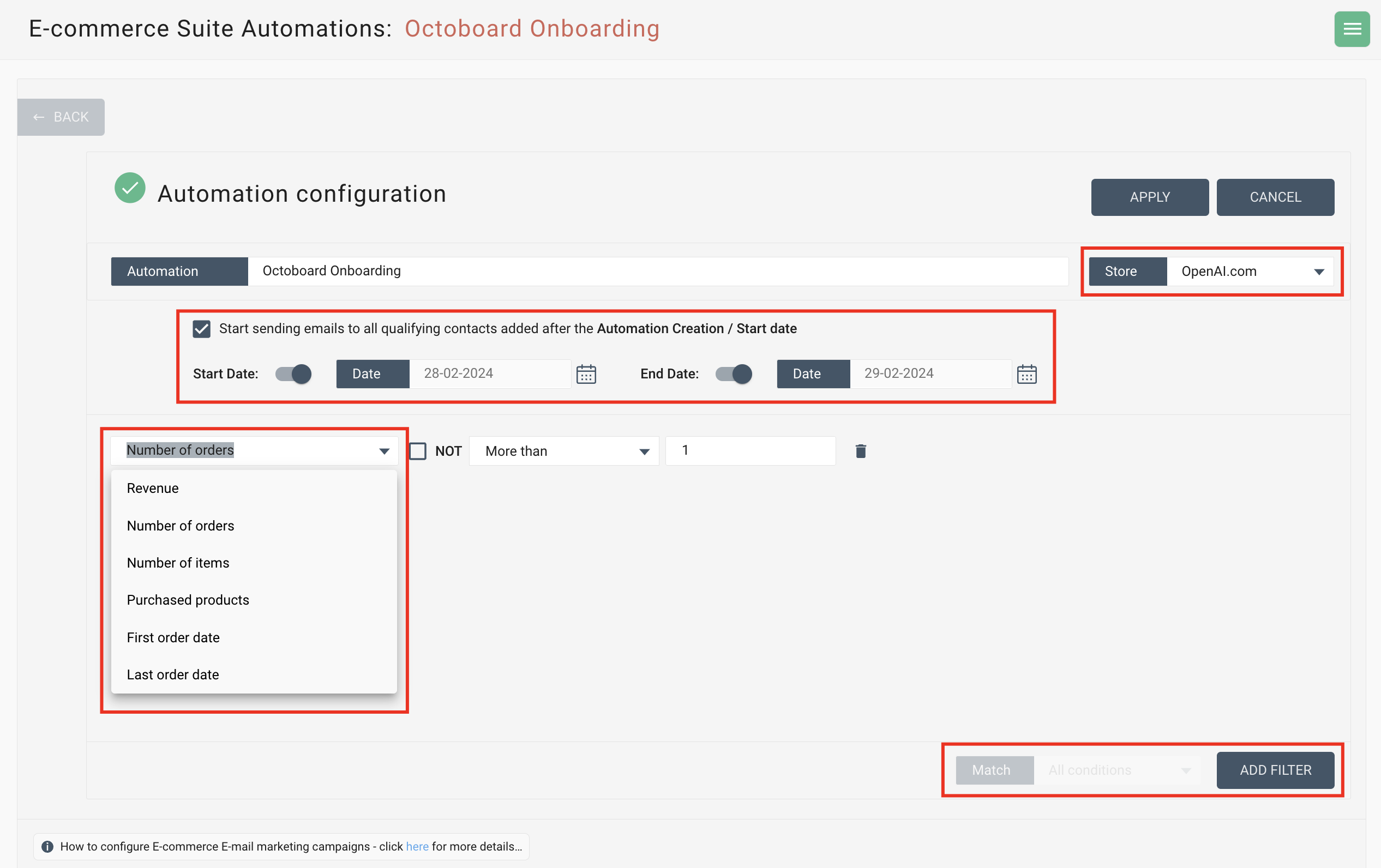Image resolution: width=1381 pixels, height=868 pixels.
Task: Turn off the End Date toggle
Action: [x=734, y=374]
